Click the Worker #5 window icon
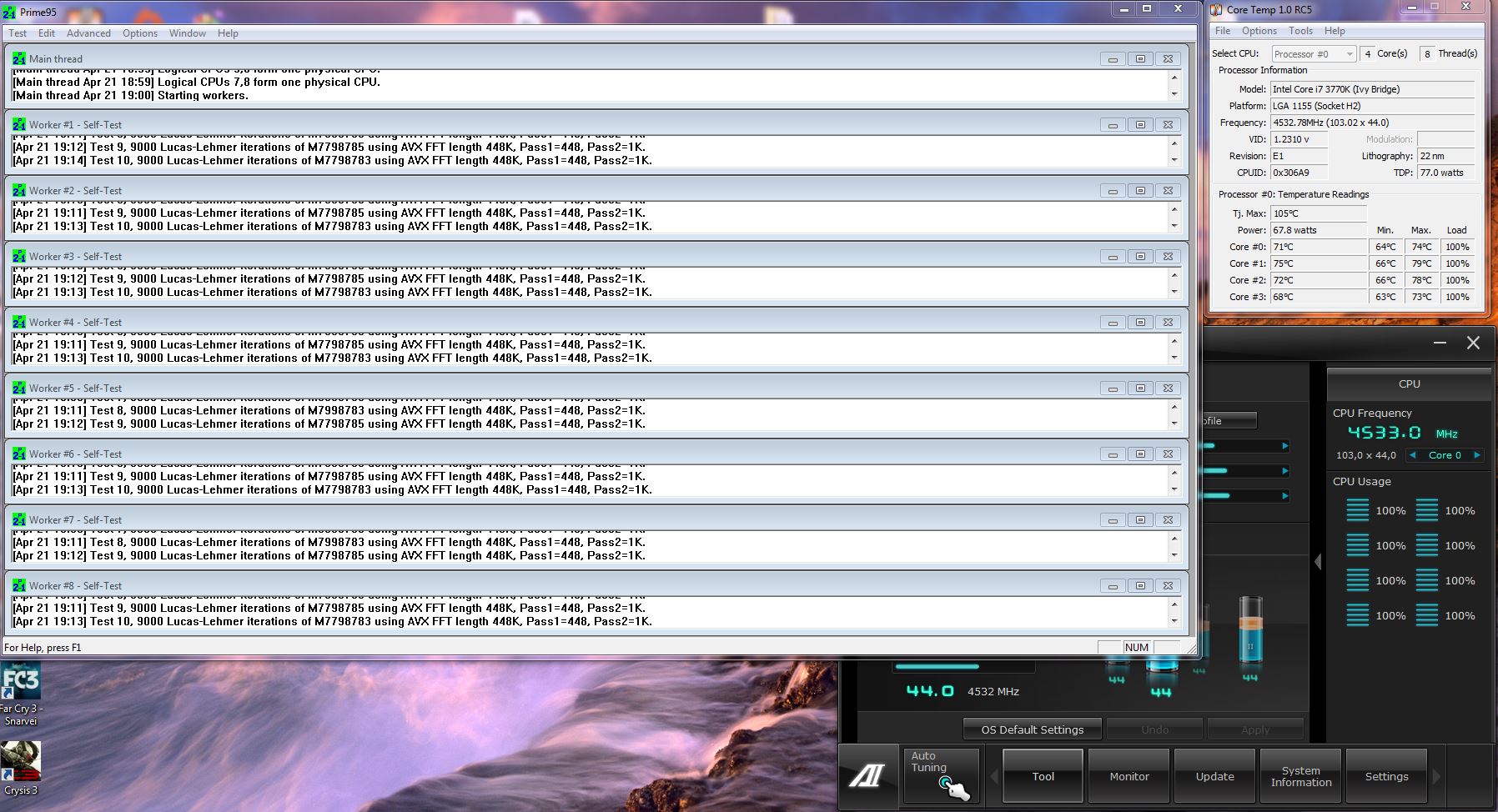 click(19, 388)
